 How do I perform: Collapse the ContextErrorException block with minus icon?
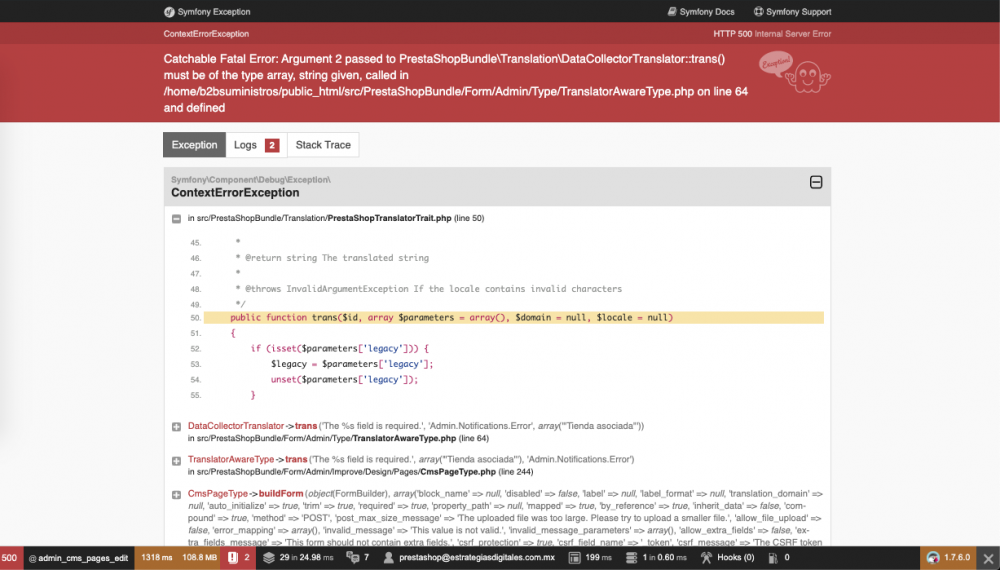point(816,182)
